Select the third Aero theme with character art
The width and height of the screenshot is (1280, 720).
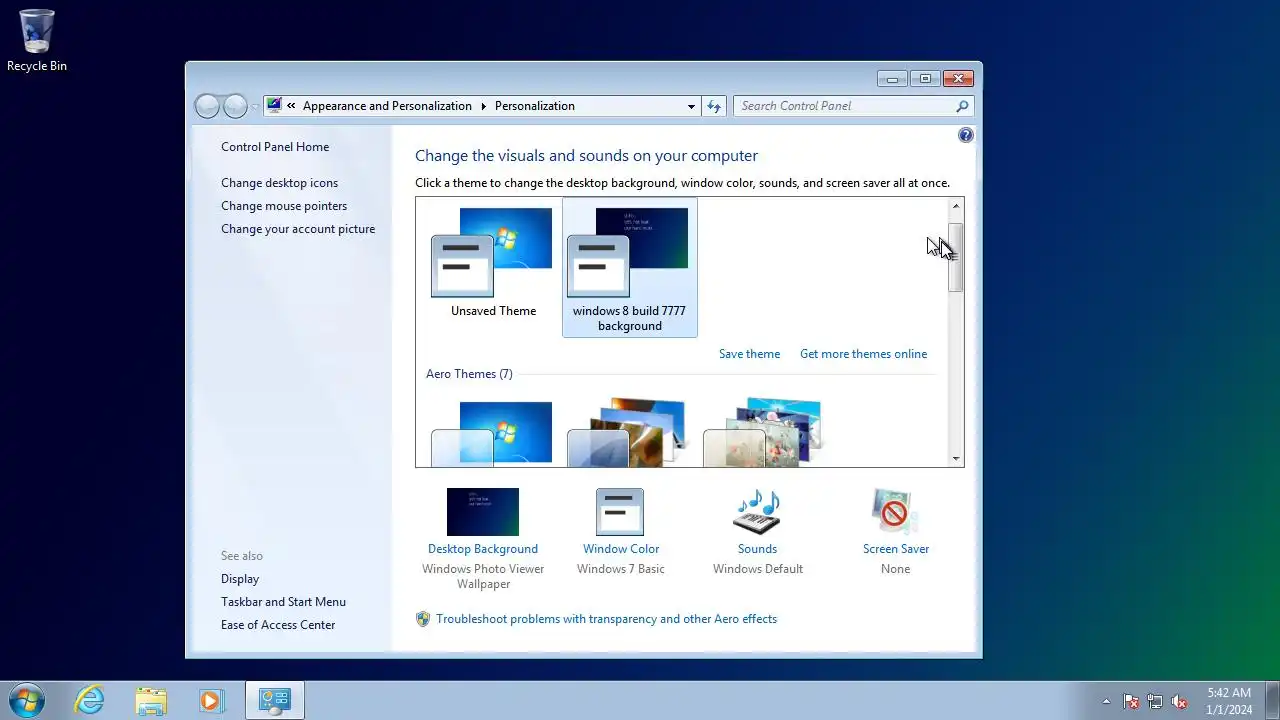(763, 433)
